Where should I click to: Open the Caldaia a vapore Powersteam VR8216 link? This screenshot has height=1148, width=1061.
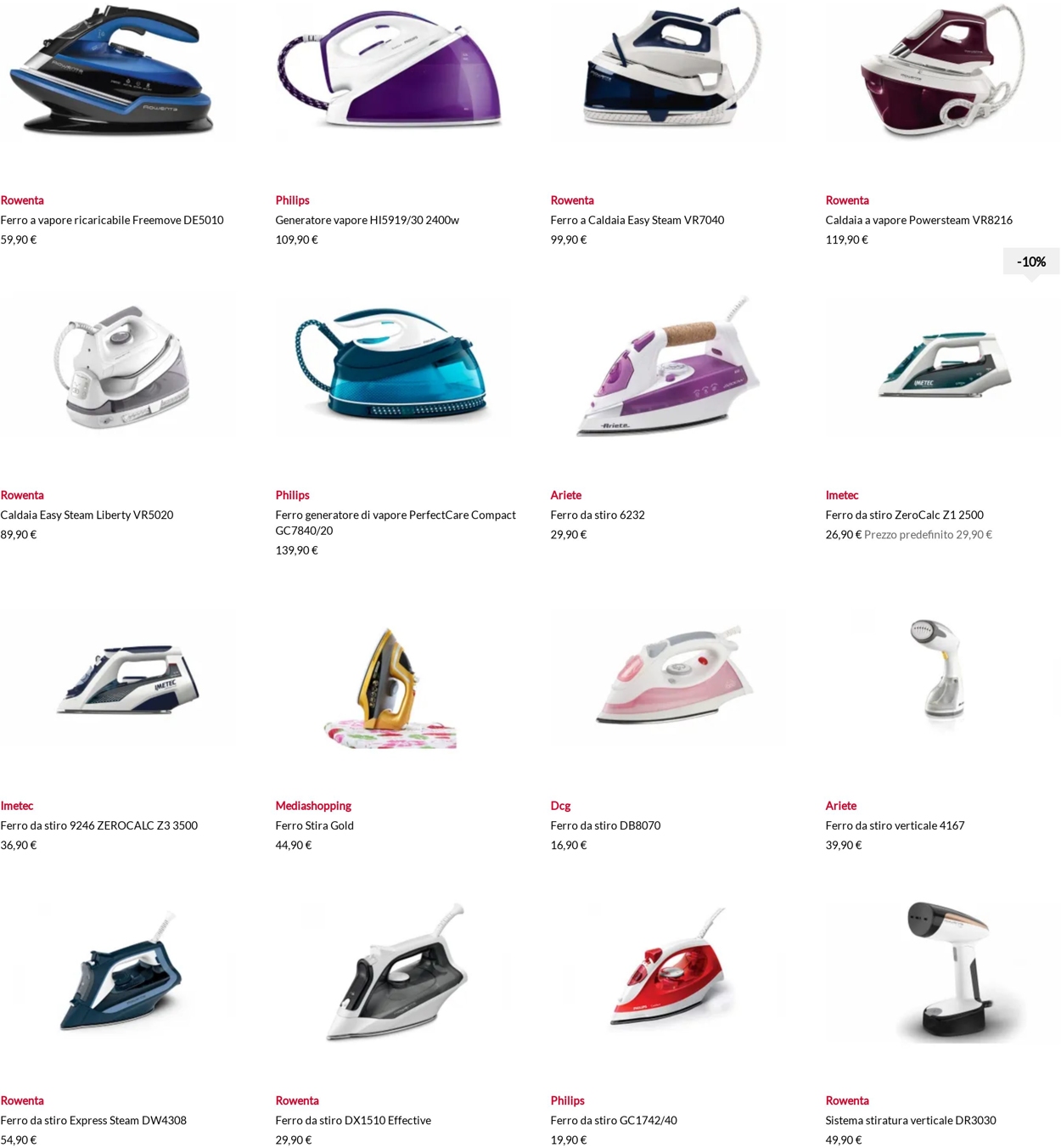pos(918,220)
